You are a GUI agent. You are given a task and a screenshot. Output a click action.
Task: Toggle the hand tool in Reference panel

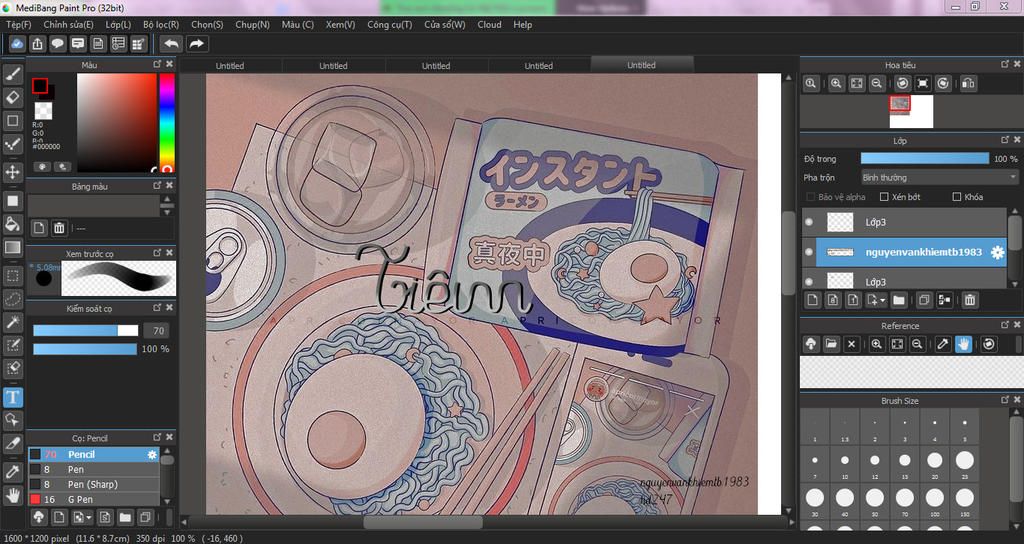click(963, 344)
